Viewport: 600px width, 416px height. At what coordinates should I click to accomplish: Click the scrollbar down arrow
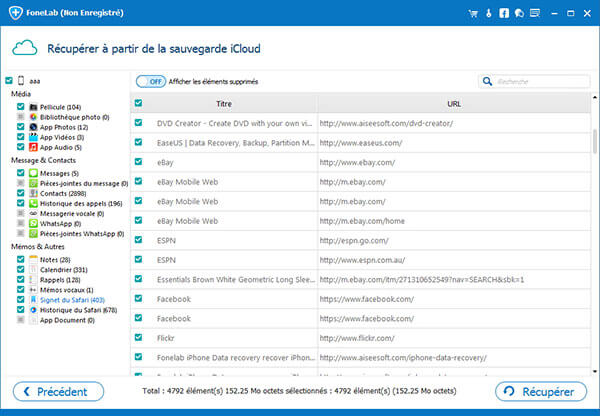tap(595, 371)
